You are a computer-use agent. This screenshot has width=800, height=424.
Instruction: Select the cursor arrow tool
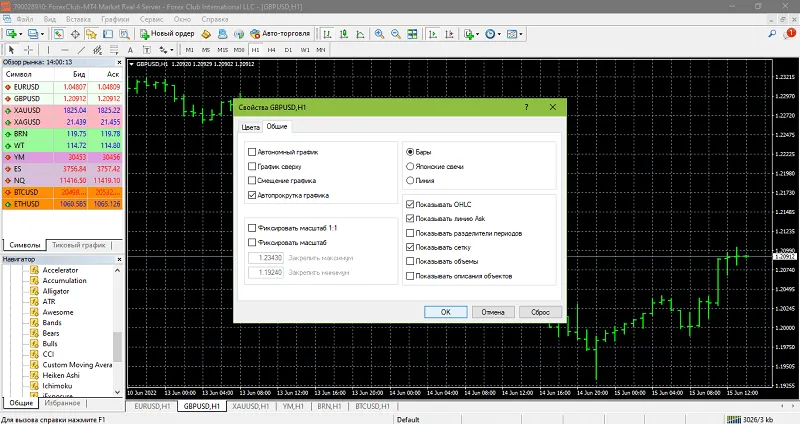[x=11, y=49]
